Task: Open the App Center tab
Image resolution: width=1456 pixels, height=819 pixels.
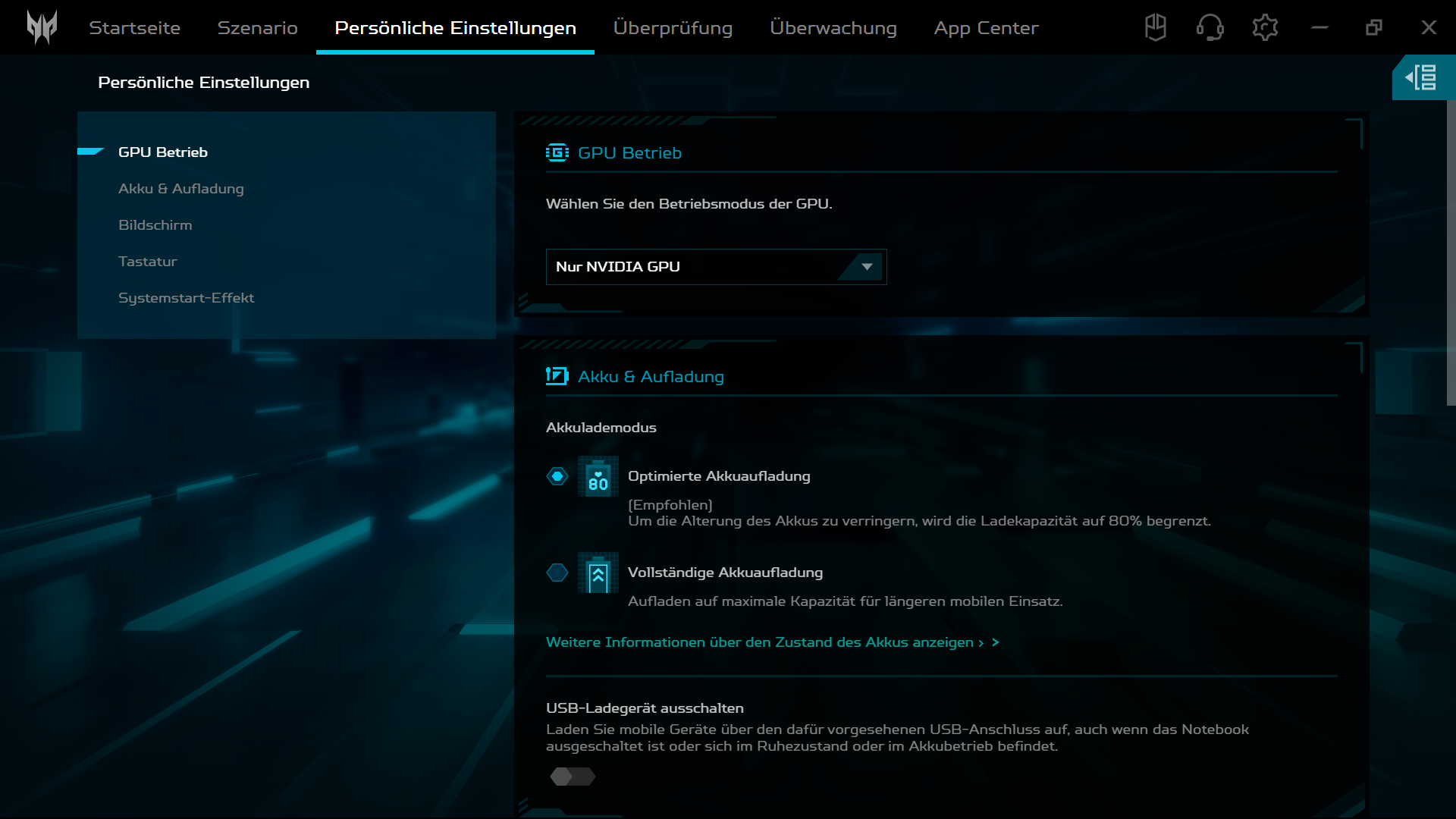Action: coord(986,27)
